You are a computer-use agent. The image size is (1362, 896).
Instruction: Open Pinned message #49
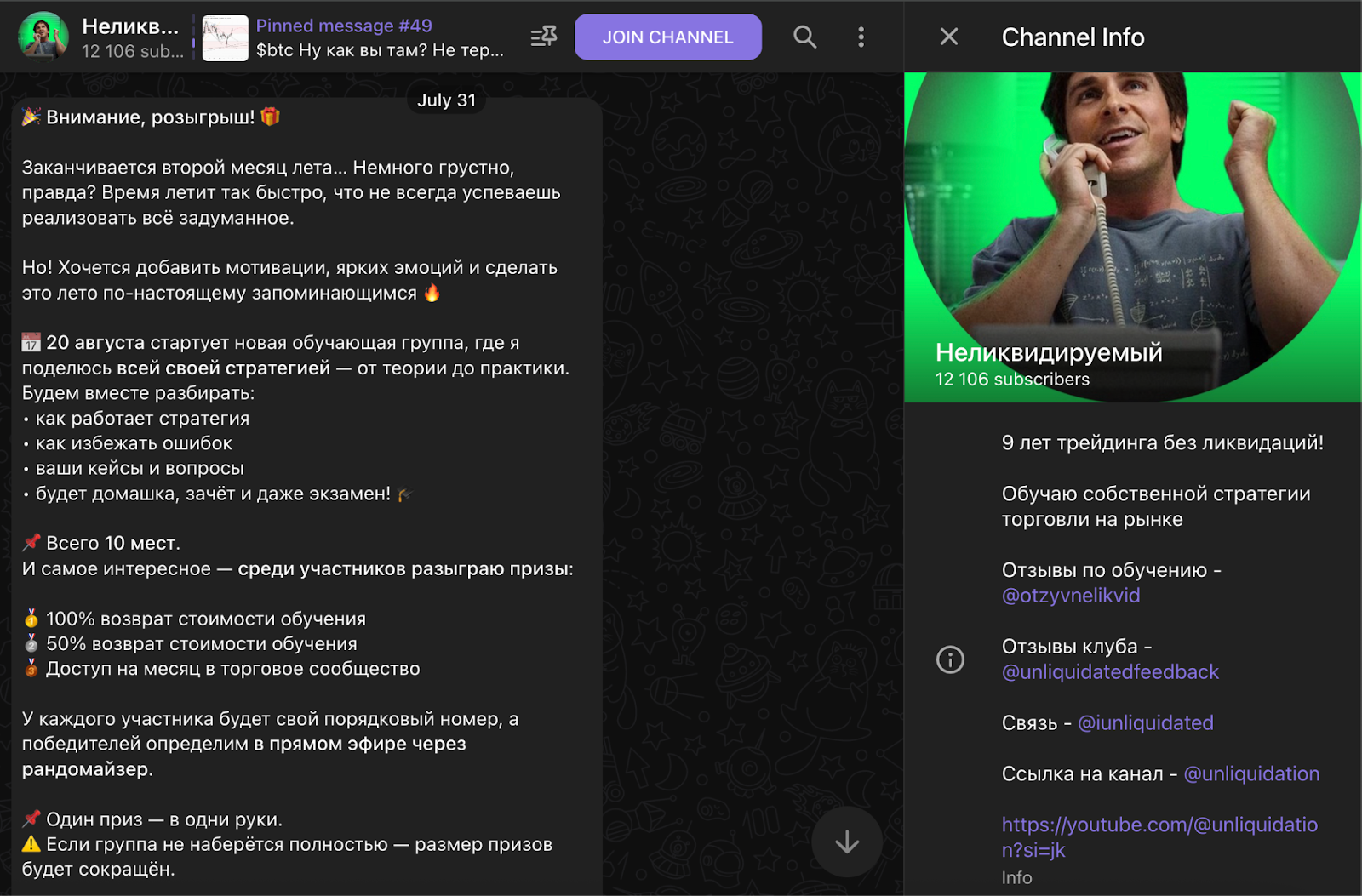coord(380,37)
